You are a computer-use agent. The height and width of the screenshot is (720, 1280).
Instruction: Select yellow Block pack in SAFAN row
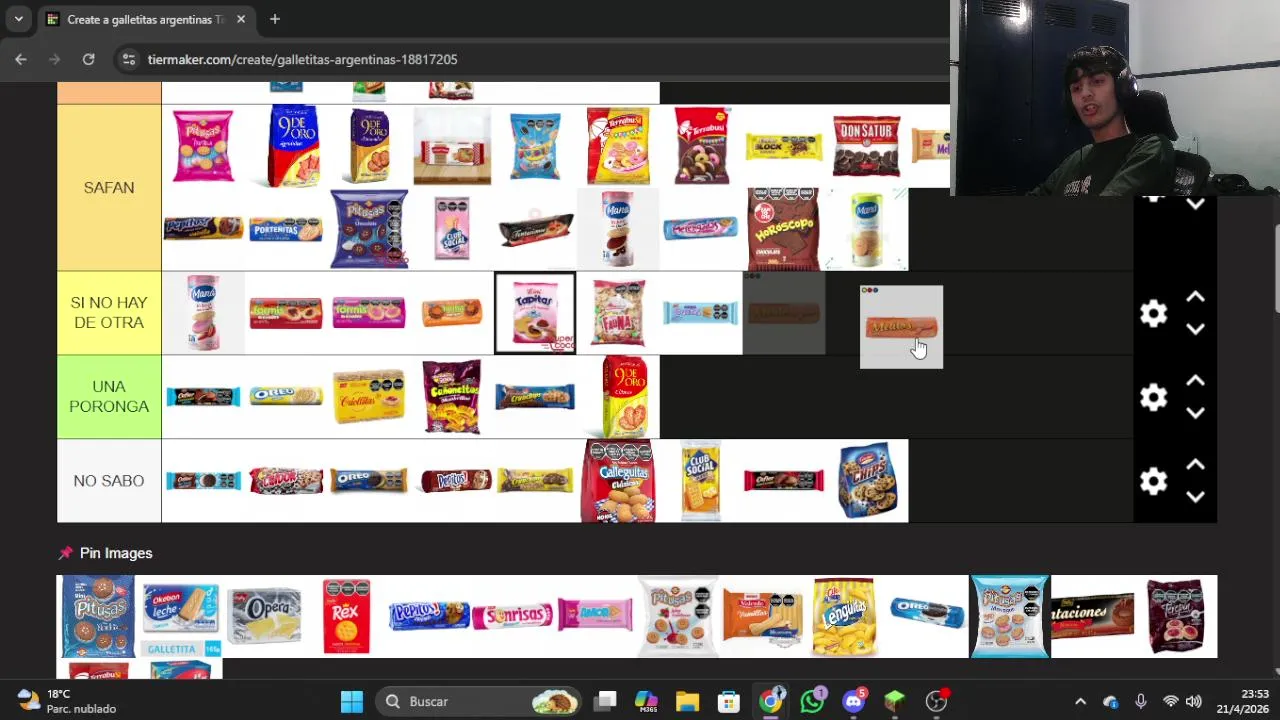click(784, 148)
